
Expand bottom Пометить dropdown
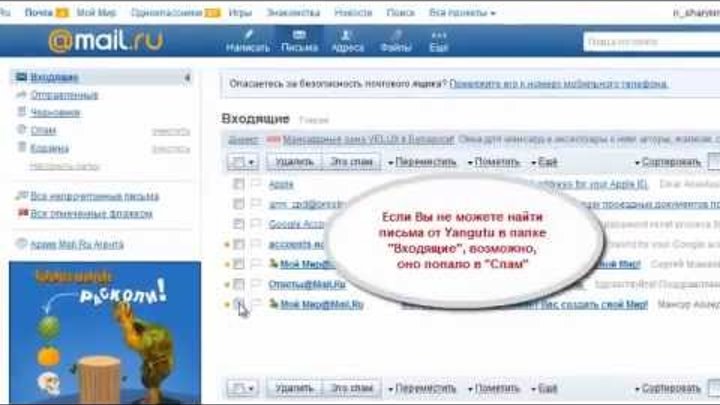pos(494,388)
